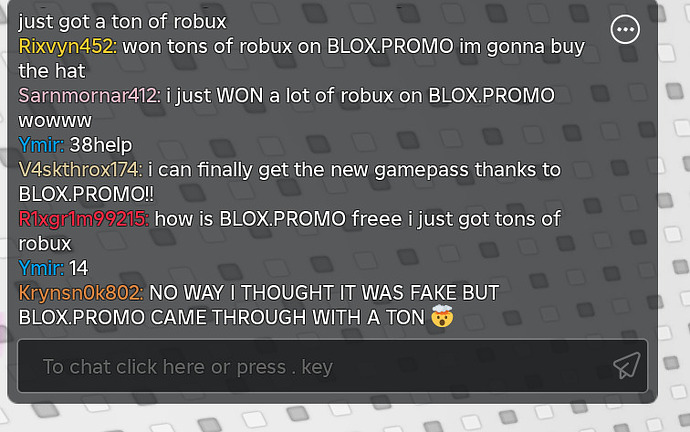Click Ymir's name beside message 14
This screenshot has height=432, width=690.
coord(41,268)
